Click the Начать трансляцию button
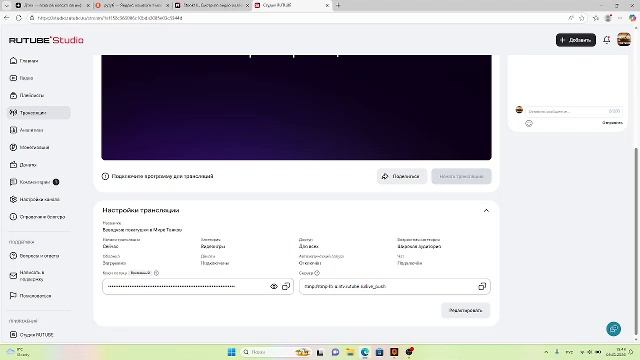The height and width of the screenshot is (360, 640). [x=461, y=176]
